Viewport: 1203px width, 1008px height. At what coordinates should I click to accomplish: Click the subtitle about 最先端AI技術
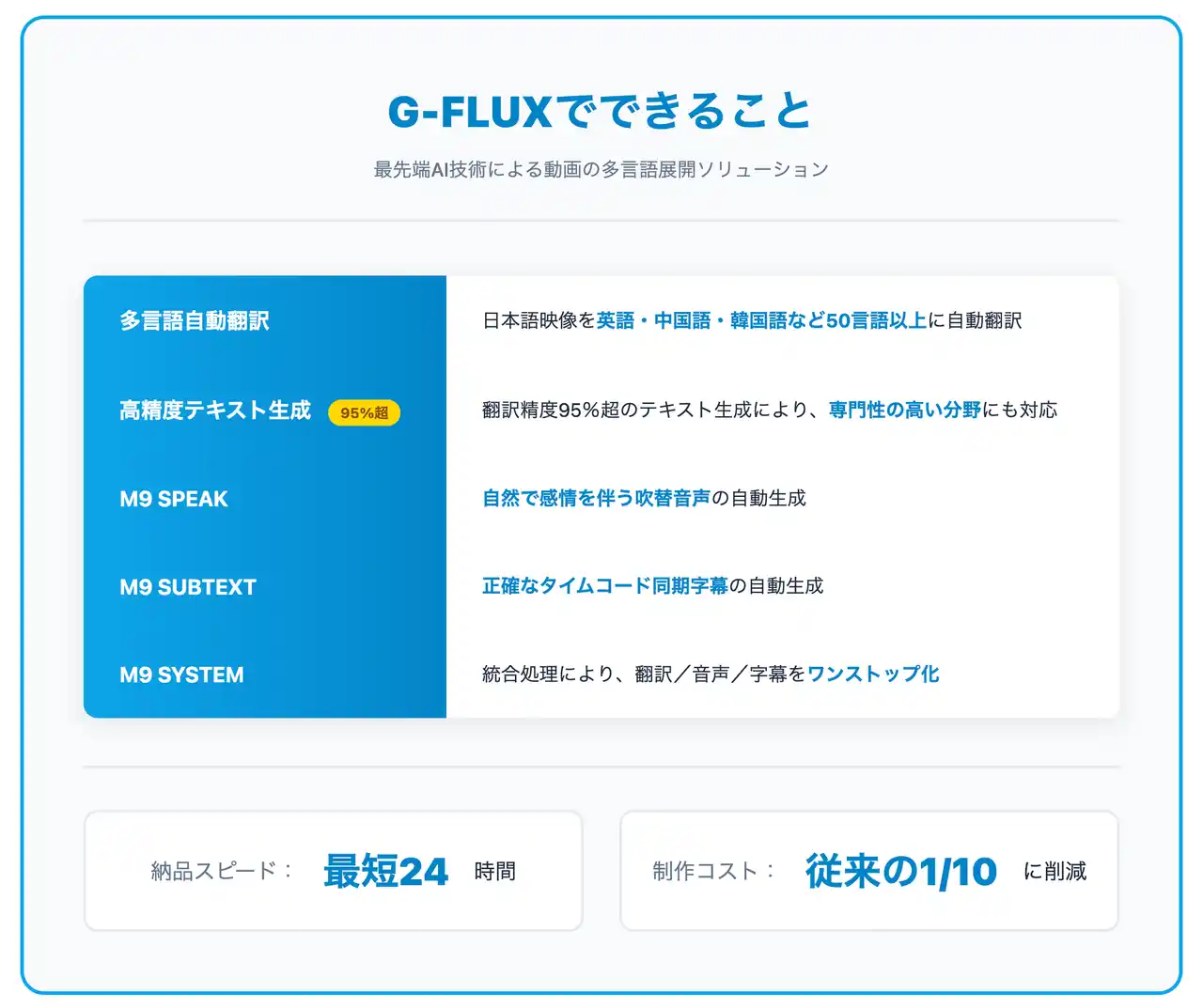pos(601,170)
